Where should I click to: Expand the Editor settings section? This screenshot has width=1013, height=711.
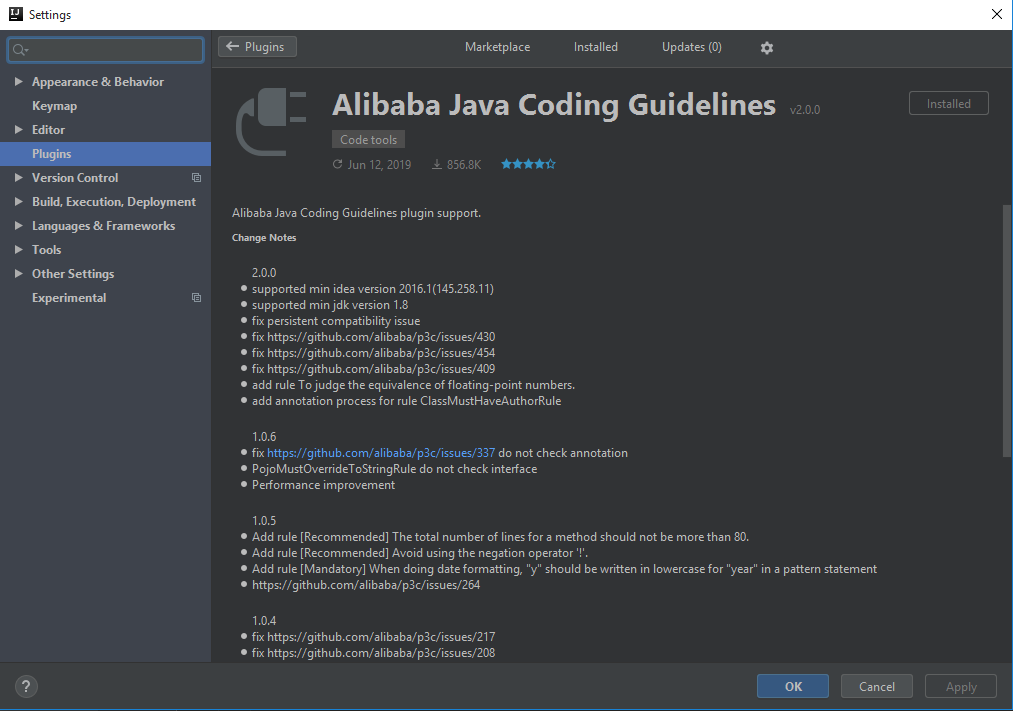point(20,129)
